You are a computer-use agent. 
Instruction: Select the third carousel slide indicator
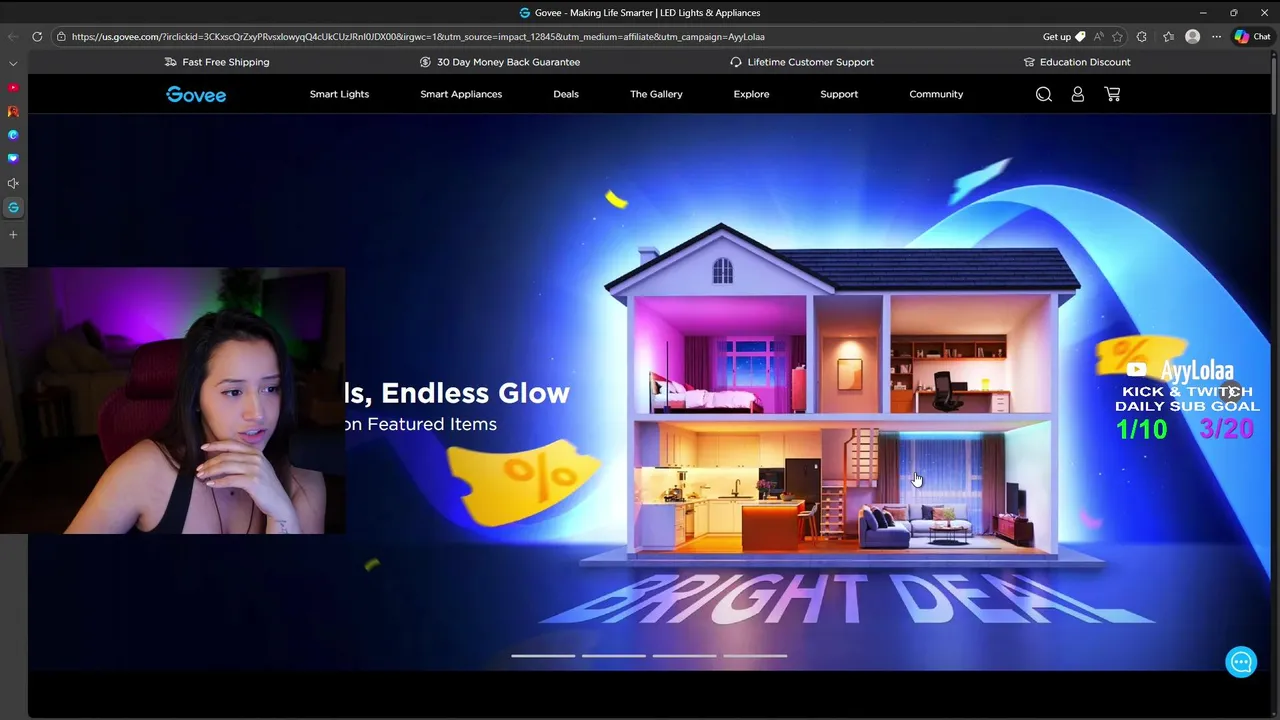[x=685, y=656]
